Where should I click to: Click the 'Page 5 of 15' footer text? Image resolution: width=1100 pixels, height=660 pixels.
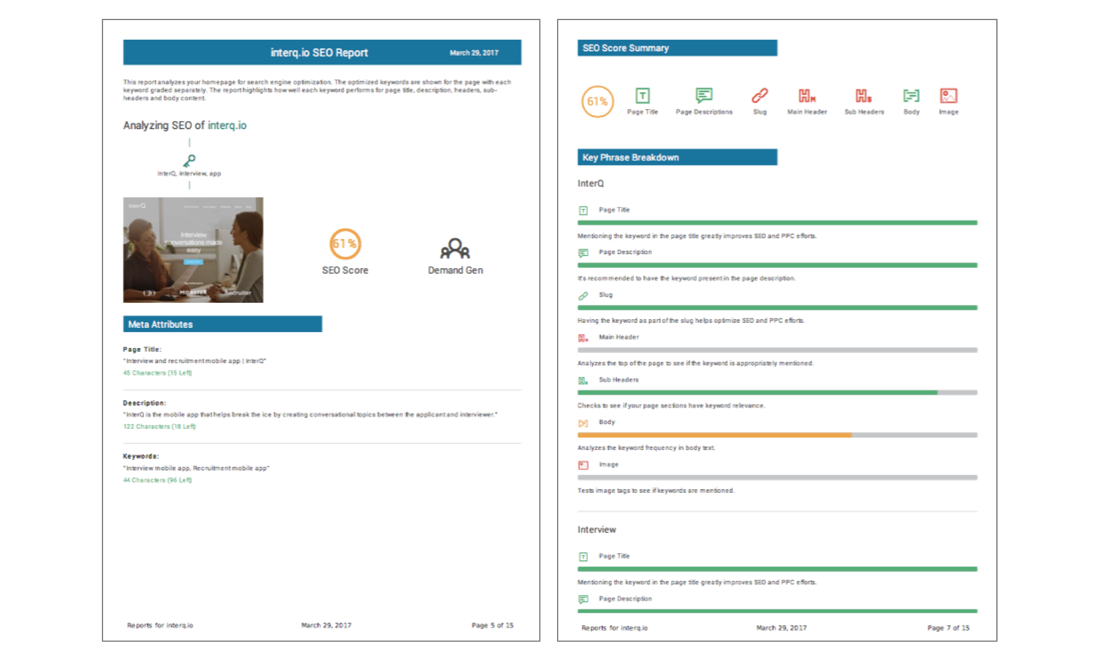[492, 625]
